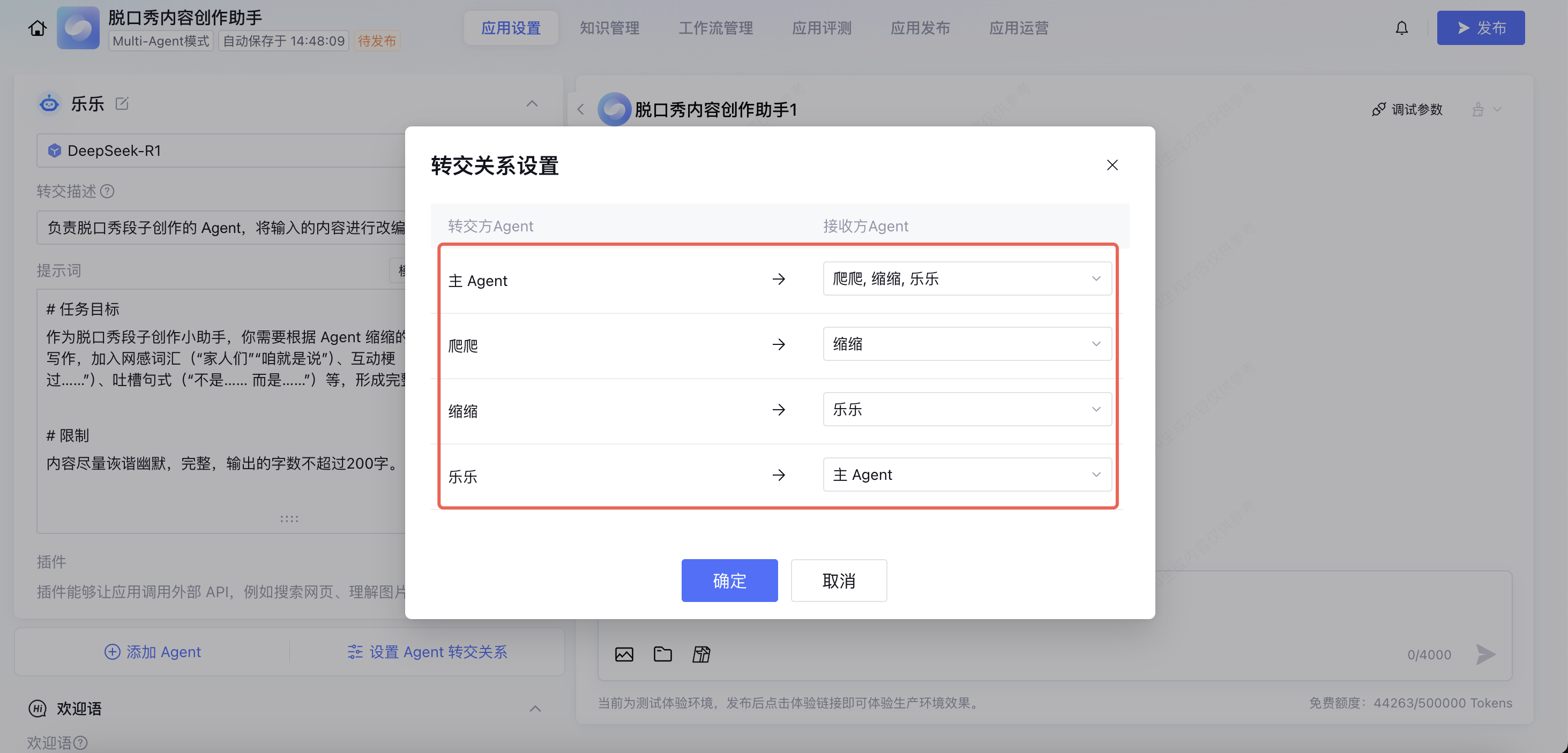Collapse the 乐乐 agent panel
Screen dimensions: 1568x753
coord(532,103)
